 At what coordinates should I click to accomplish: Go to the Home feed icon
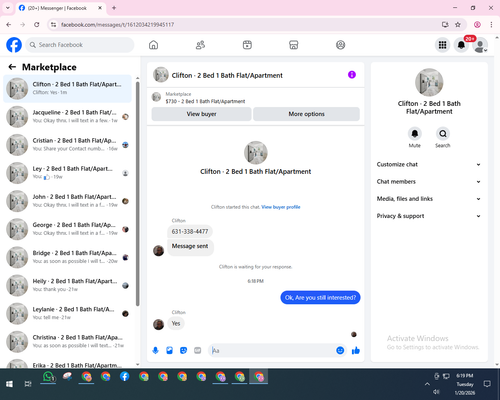153,45
